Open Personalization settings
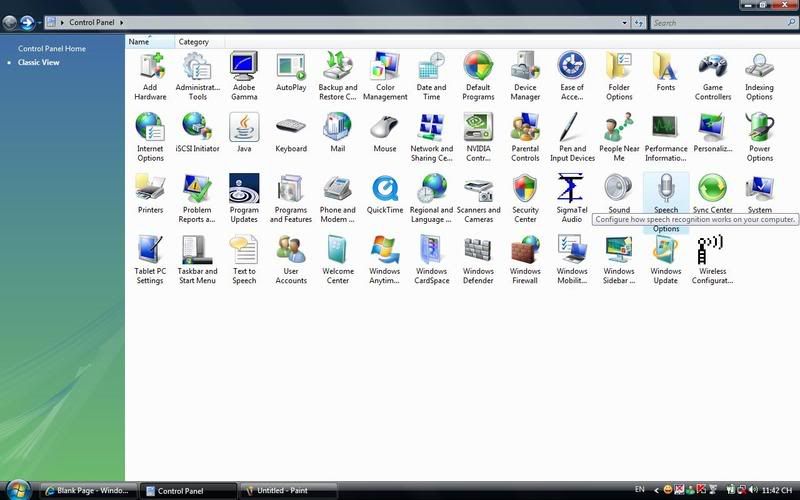800x500 pixels. point(713,133)
